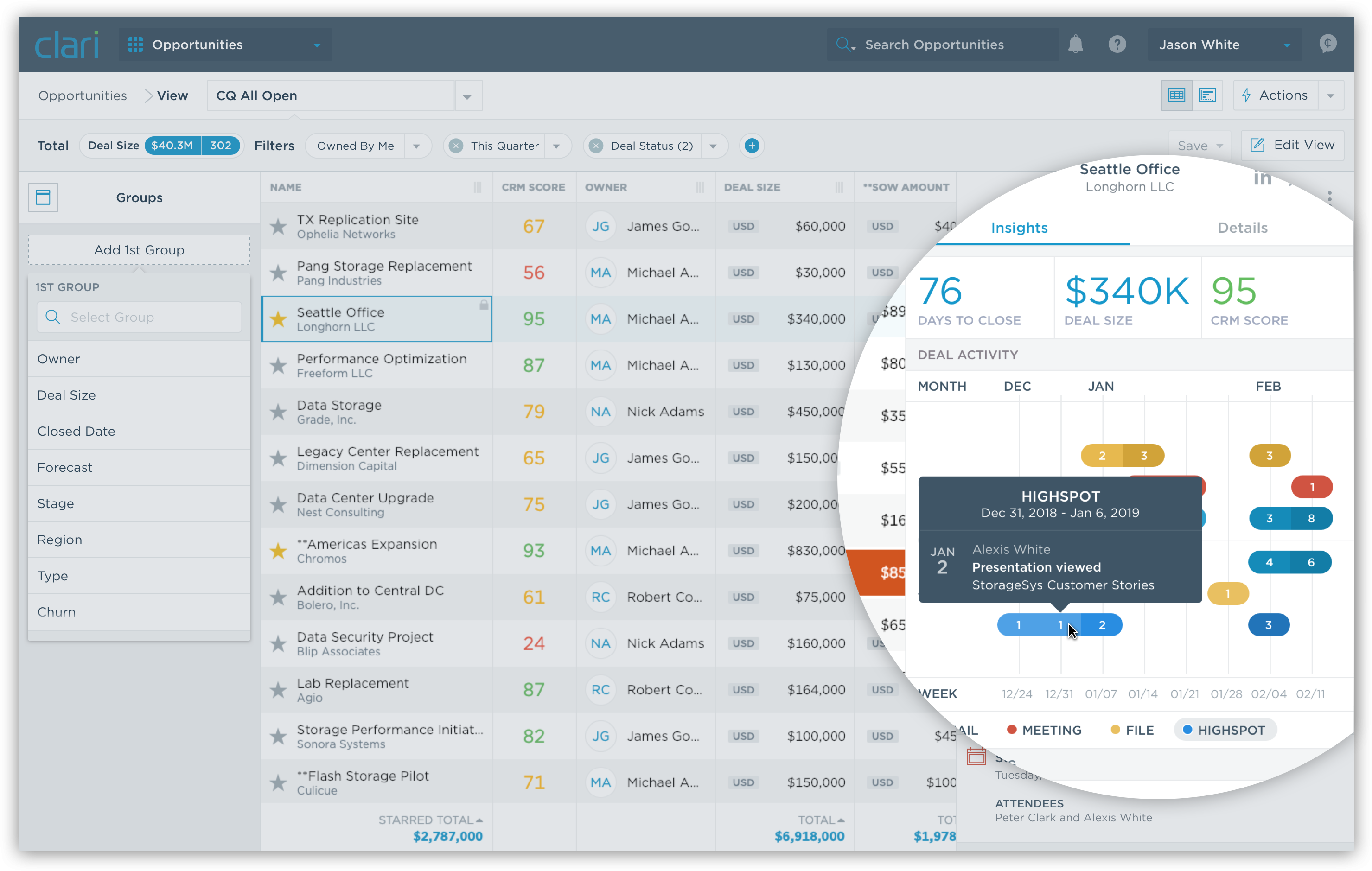Star the Lab Replacement opportunity
Viewport: 1372px width, 871px height.
(278, 689)
